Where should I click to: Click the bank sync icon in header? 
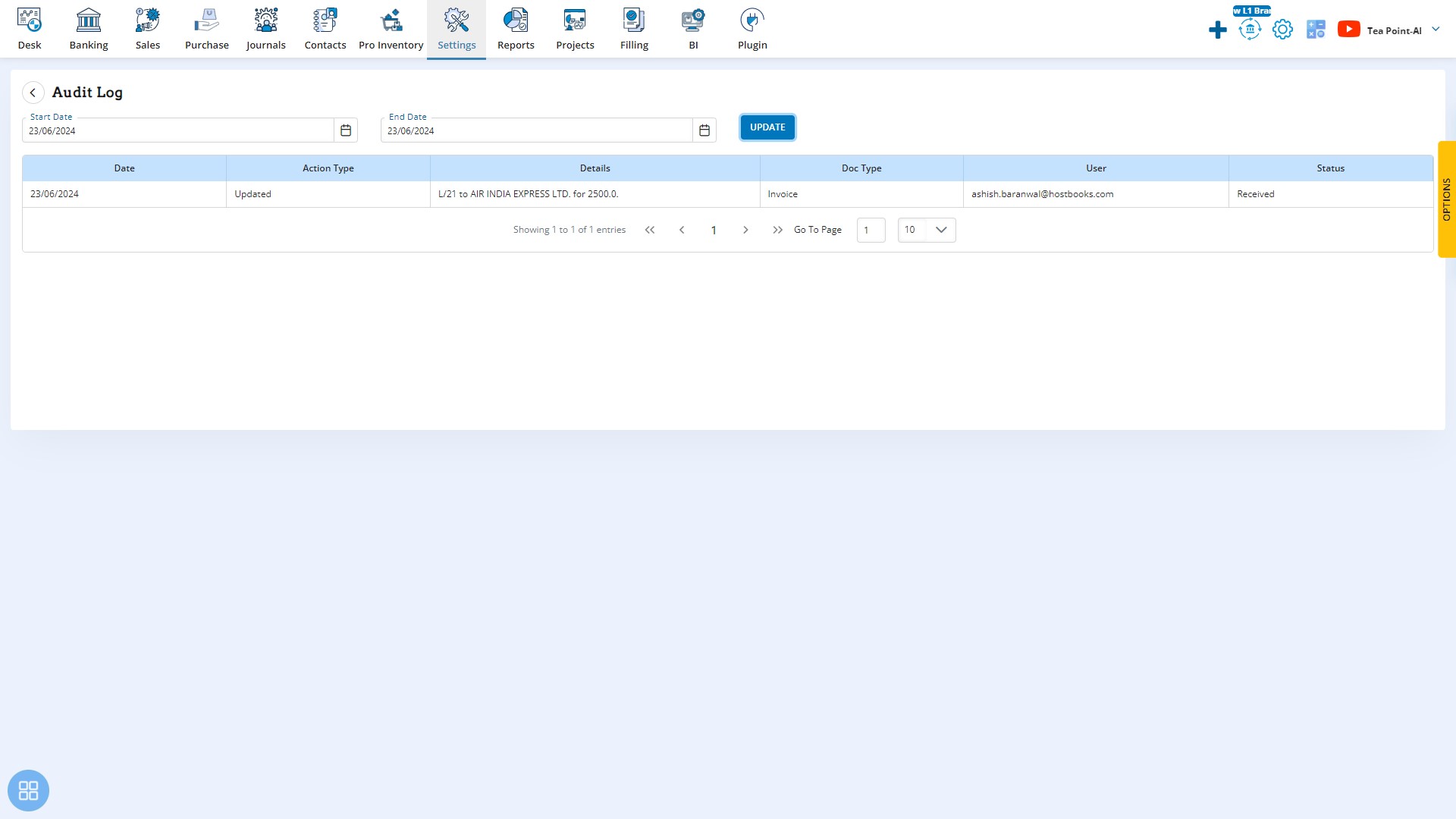coord(1250,30)
